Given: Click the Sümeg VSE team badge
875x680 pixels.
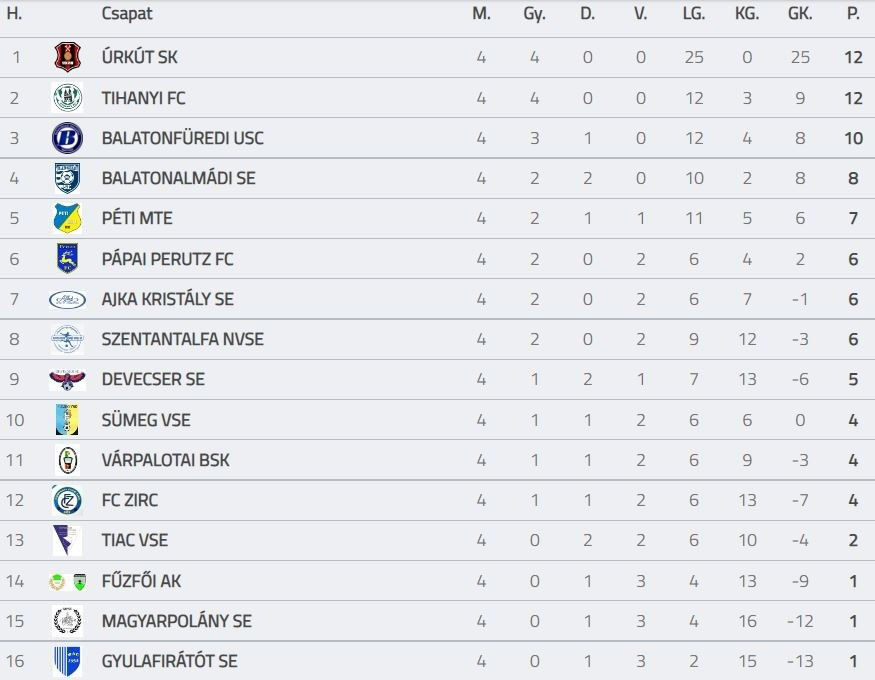Looking at the screenshot, I should pyautogui.click(x=67, y=420).
